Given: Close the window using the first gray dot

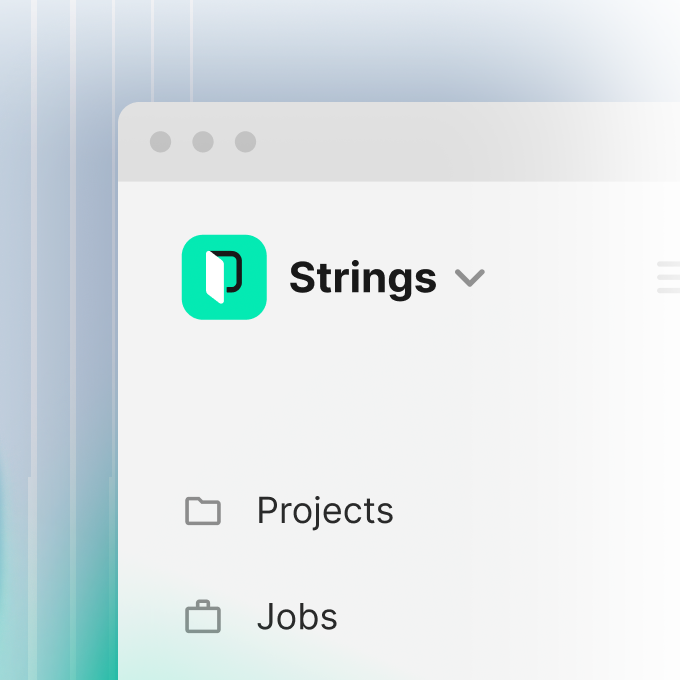Looking at the screenshot, I should click(160, 142).
